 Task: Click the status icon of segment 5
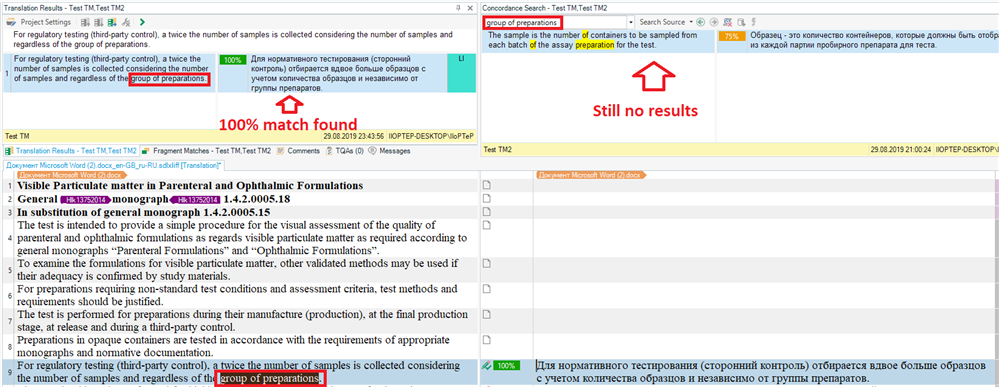coord(487,263)
